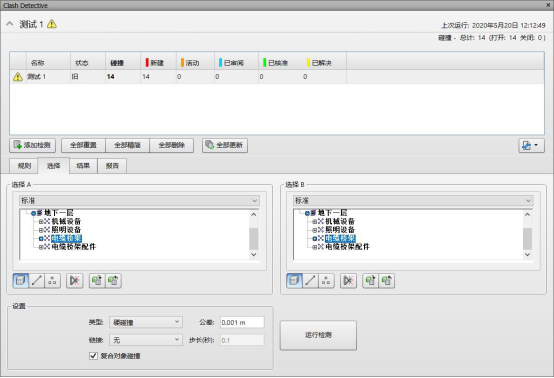This screenshot has height=378, width=554.
Task: Click 全部更新 update all button
Action: click(x=225, y=145)
